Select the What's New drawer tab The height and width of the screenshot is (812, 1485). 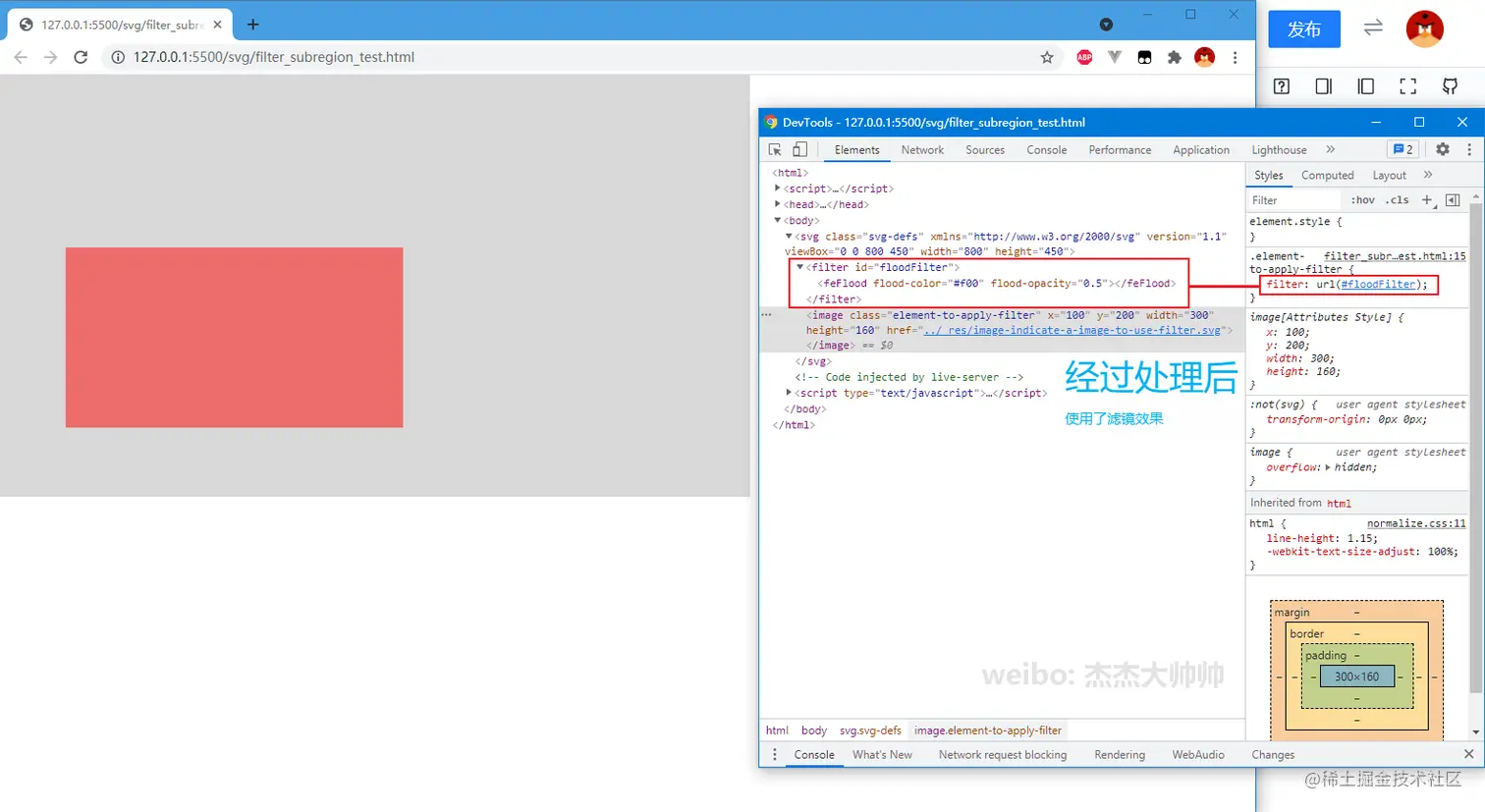point(882,755)
